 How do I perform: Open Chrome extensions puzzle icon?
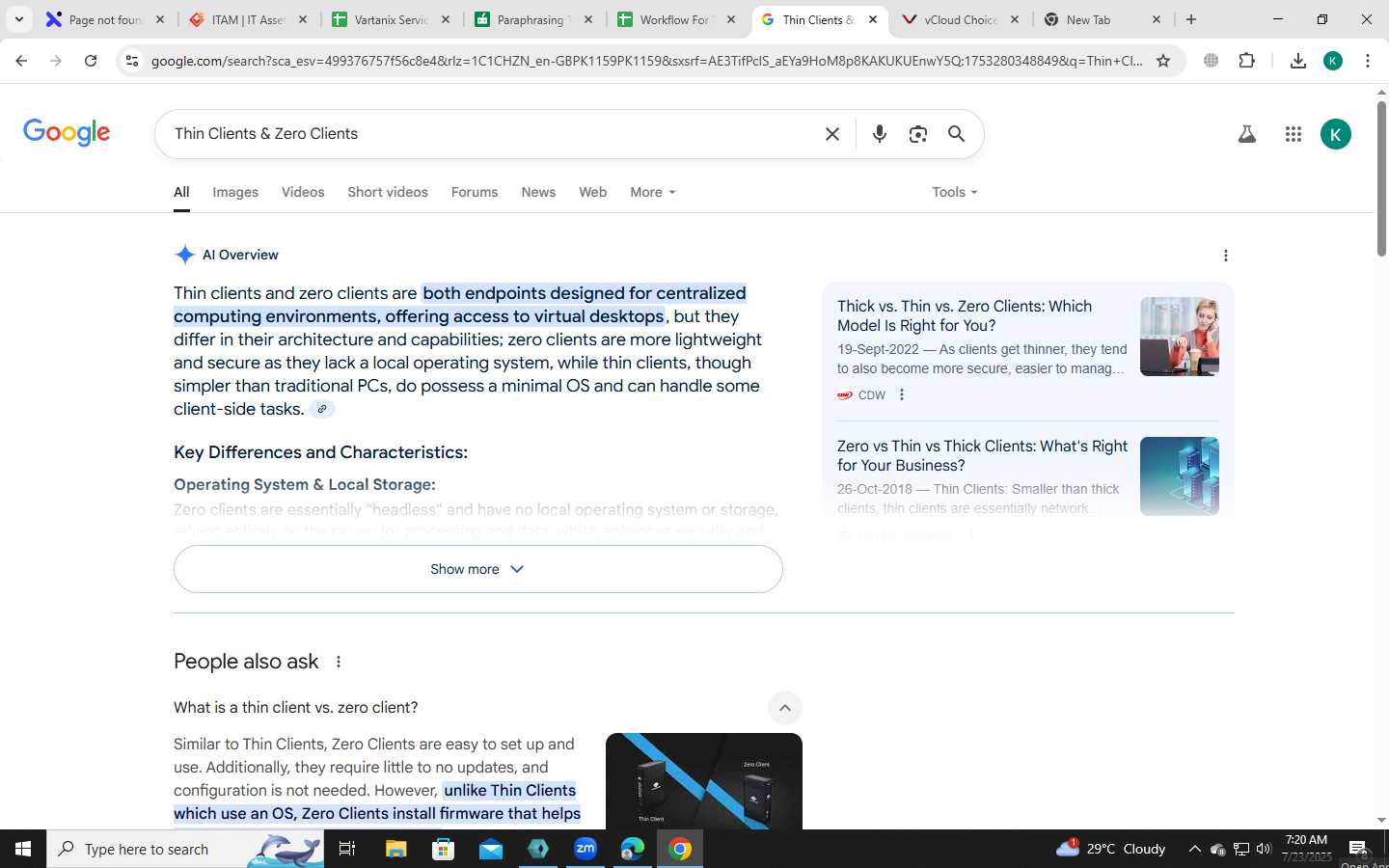1246,61
